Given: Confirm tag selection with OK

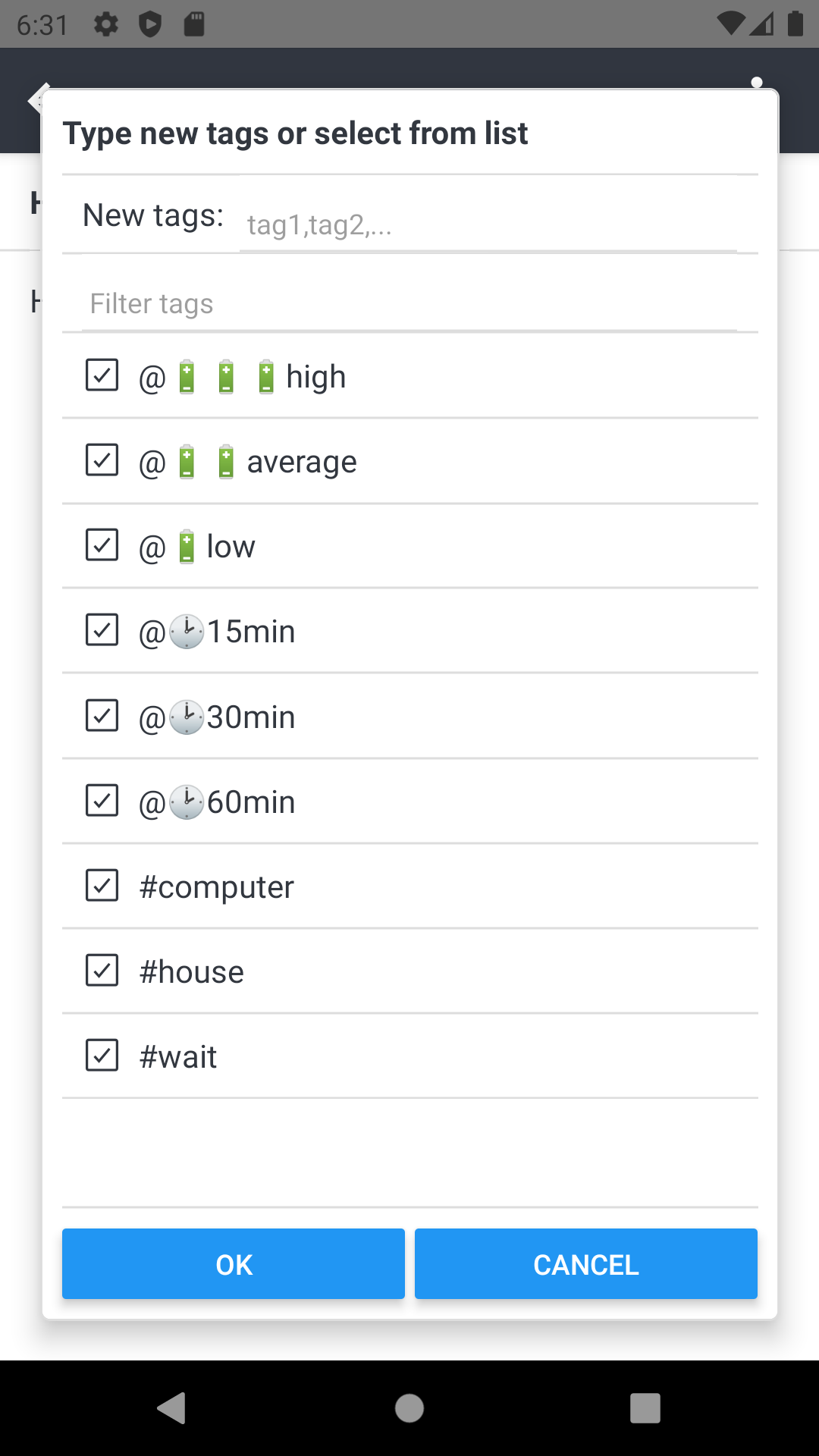Looking at the screenshot, I should point(233,1263).
